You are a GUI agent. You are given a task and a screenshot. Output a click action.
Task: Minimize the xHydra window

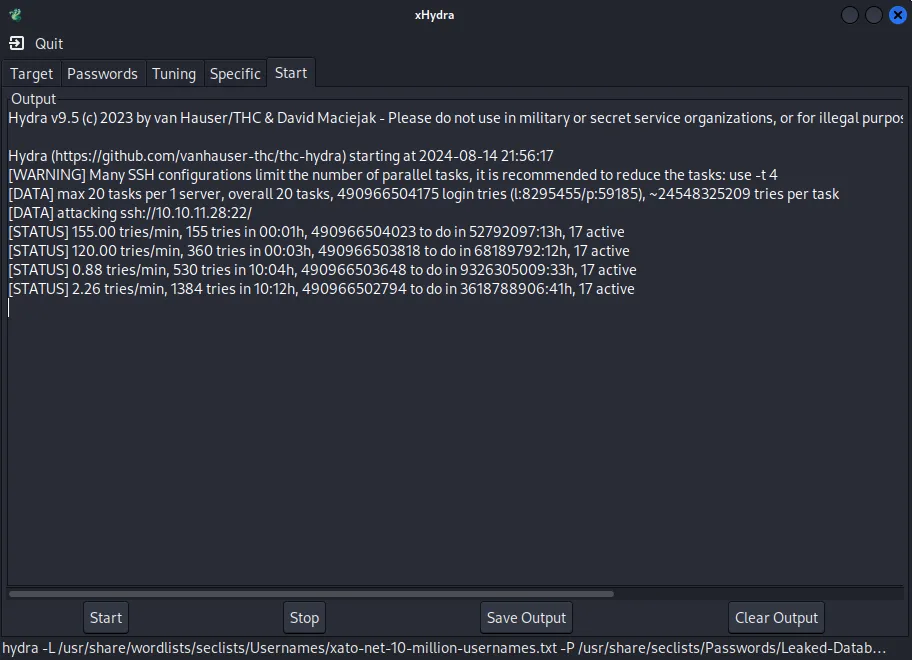coord(850,15)
